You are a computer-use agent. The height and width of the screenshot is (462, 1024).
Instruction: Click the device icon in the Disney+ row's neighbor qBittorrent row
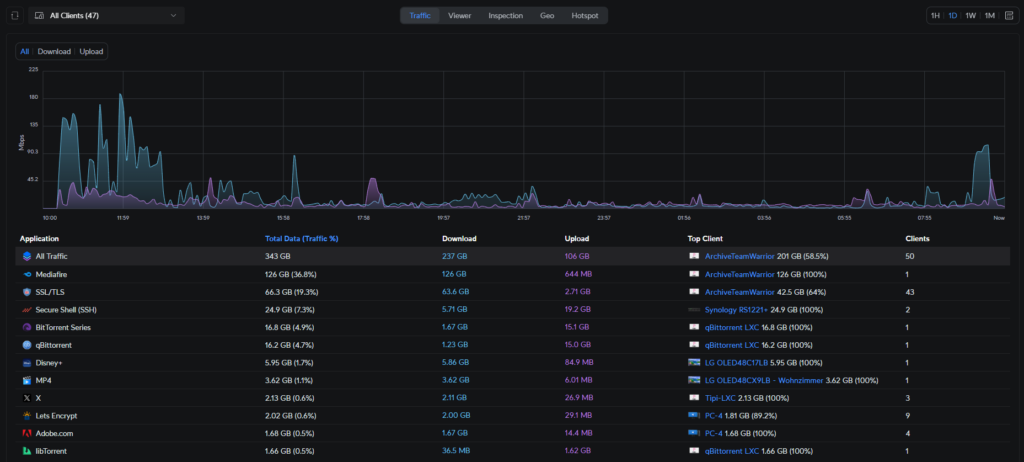point(694,345)
